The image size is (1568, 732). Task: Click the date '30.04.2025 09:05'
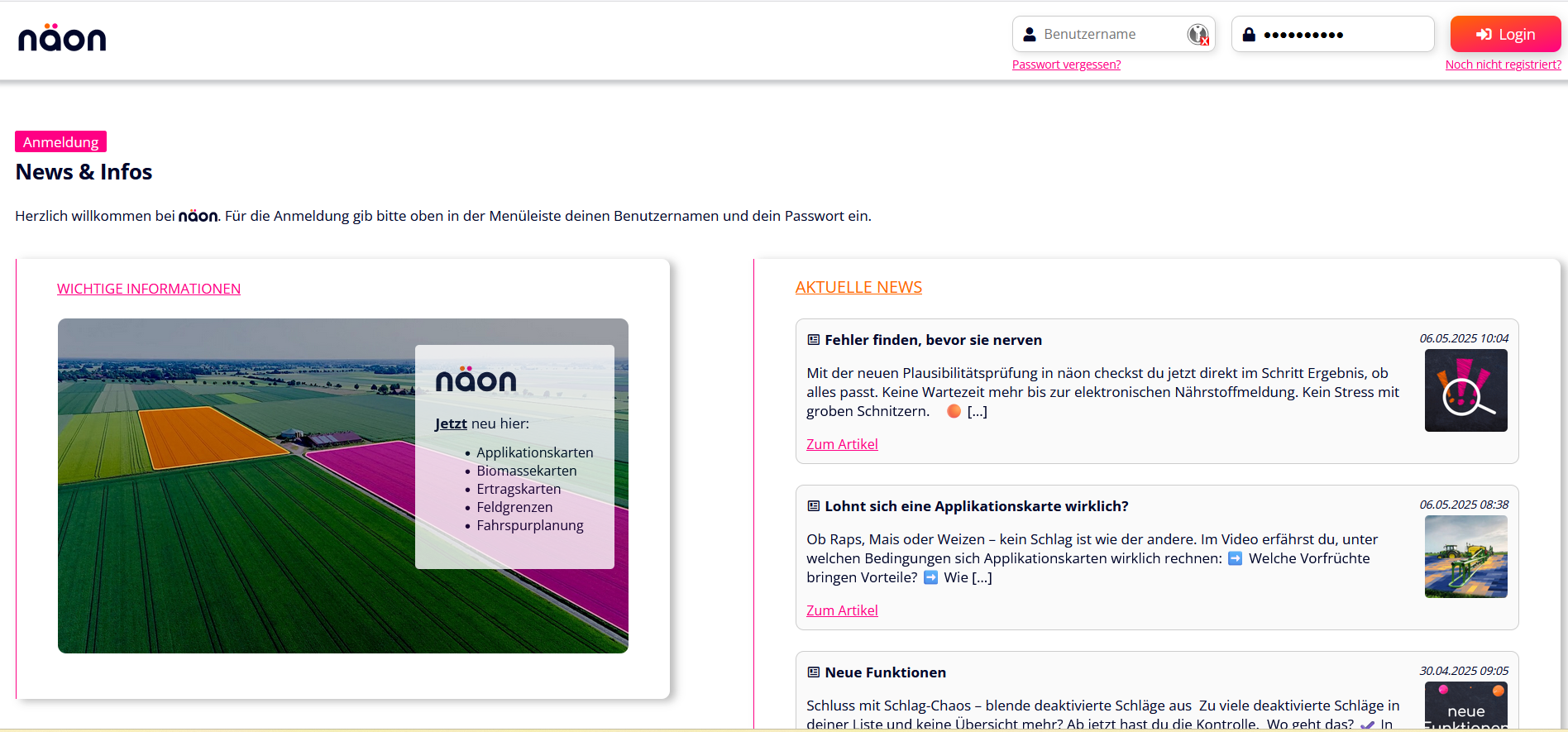(x=1464, y=671)
